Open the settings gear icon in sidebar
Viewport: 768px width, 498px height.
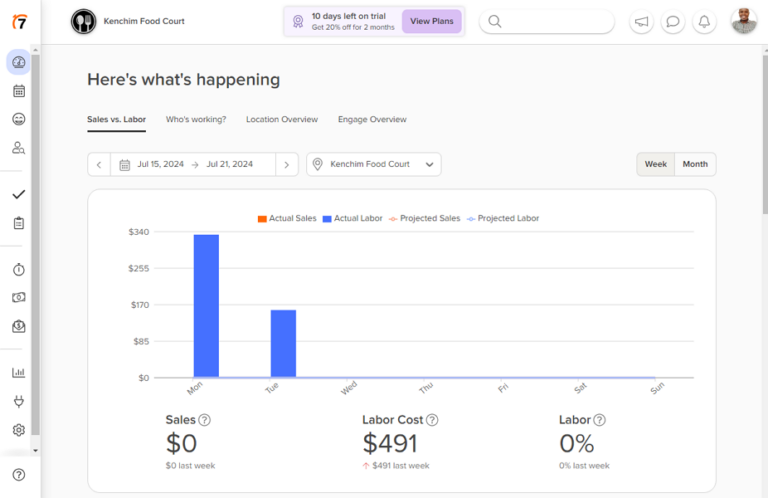tap(19, 430)
